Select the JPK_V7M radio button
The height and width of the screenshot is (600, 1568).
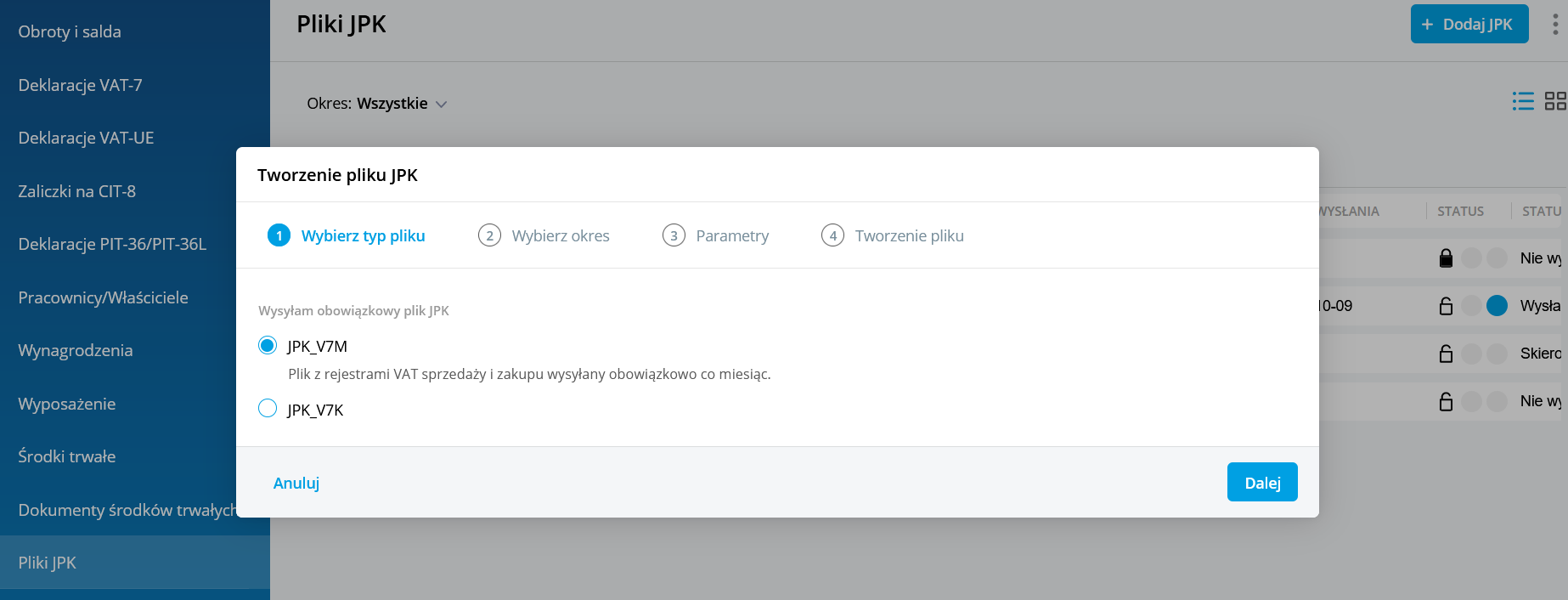[x=268, y=346]
